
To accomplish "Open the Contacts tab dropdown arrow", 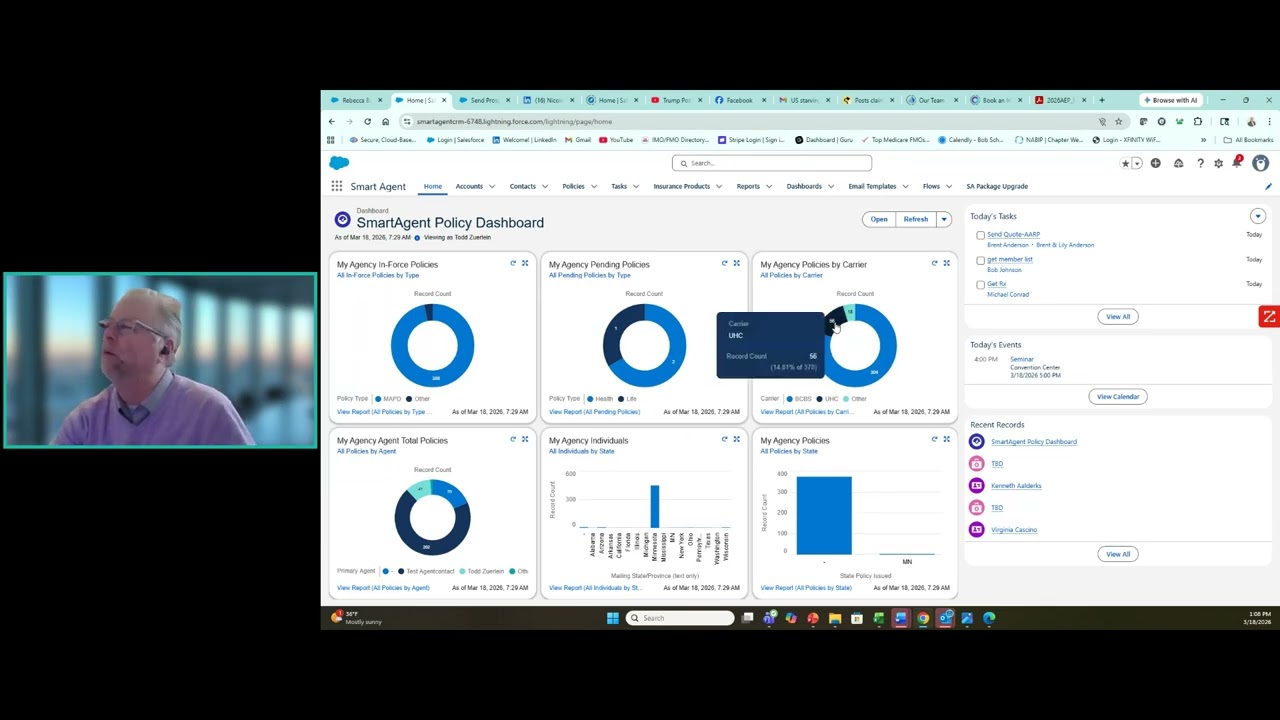I will tap(544, 186).
